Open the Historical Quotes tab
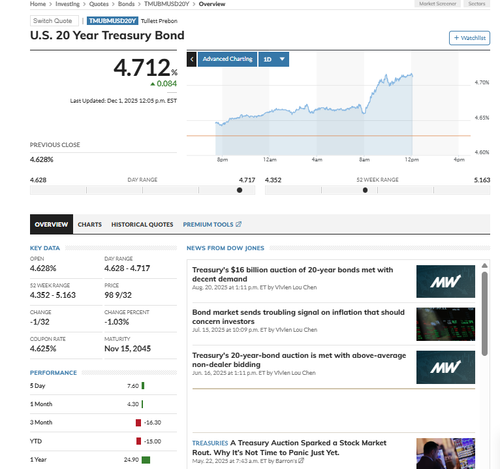This screenshot has width=500, height=469. coord(142,224)
